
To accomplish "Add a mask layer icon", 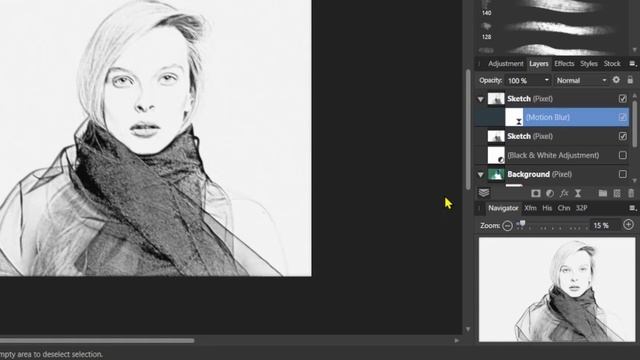I will (x=536, y=193).
